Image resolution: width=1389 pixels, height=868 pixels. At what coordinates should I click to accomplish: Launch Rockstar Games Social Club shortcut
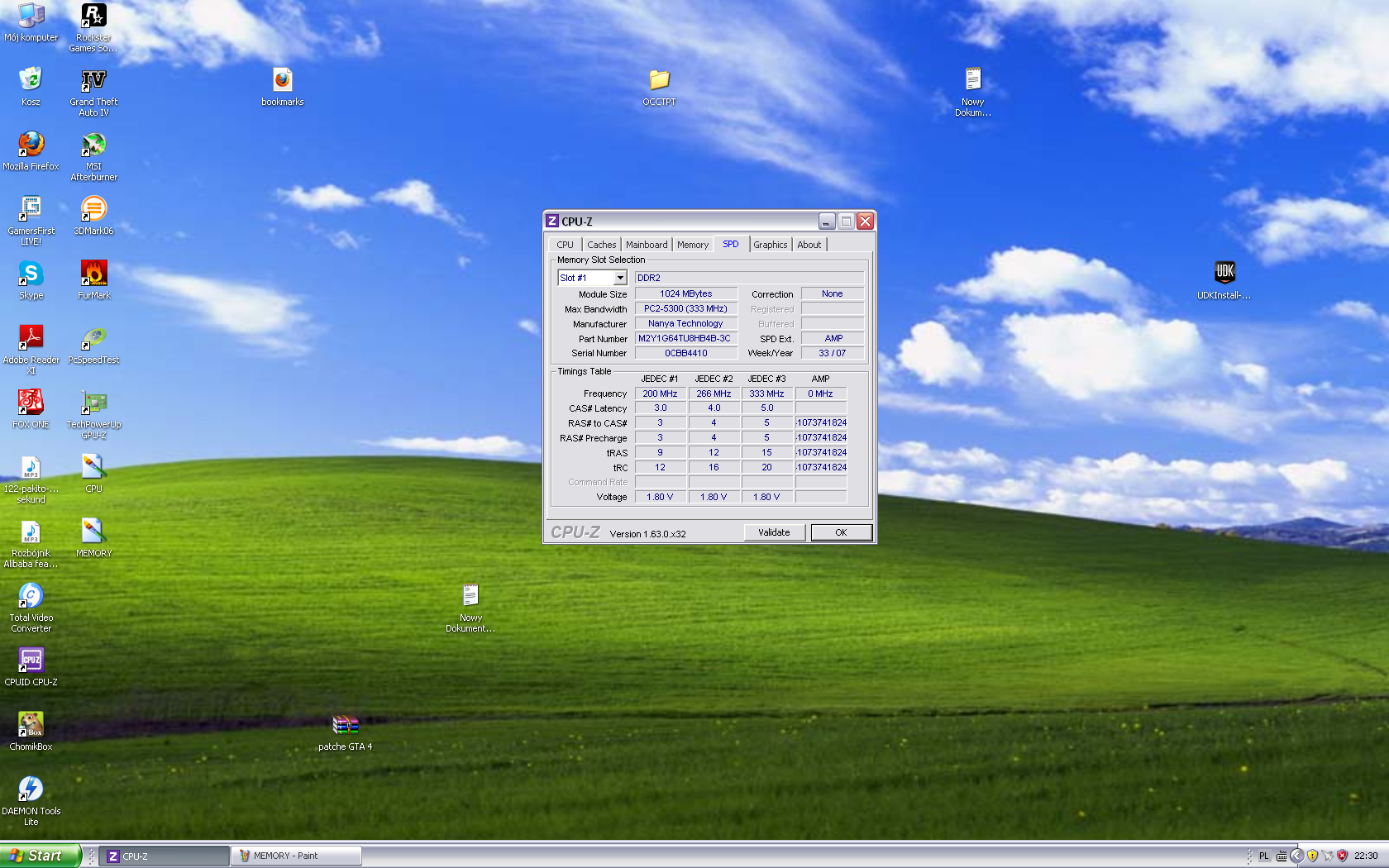click(93, 27)
